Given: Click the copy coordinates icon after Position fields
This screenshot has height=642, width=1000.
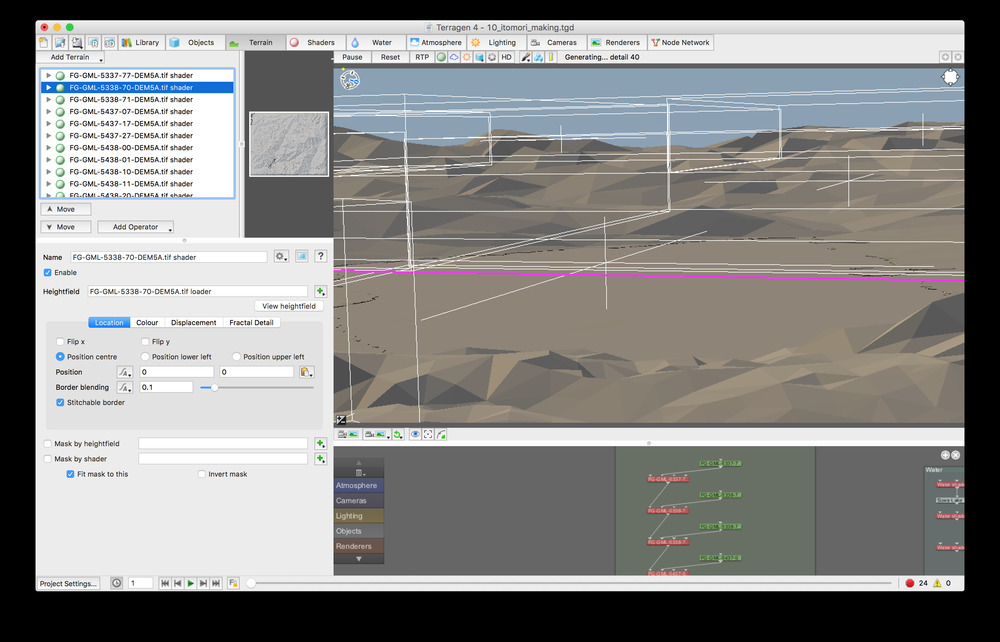Looking at the screenshot, I should [x=306, y=372].
